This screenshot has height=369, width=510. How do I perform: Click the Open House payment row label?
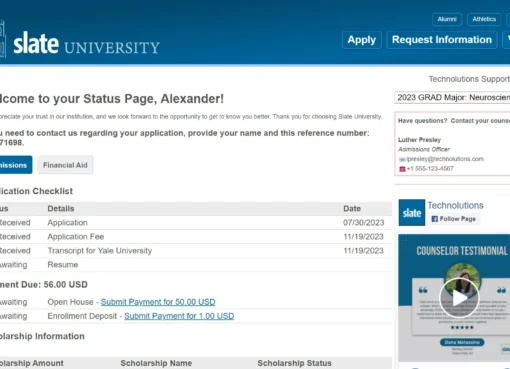tap(70, 302)
